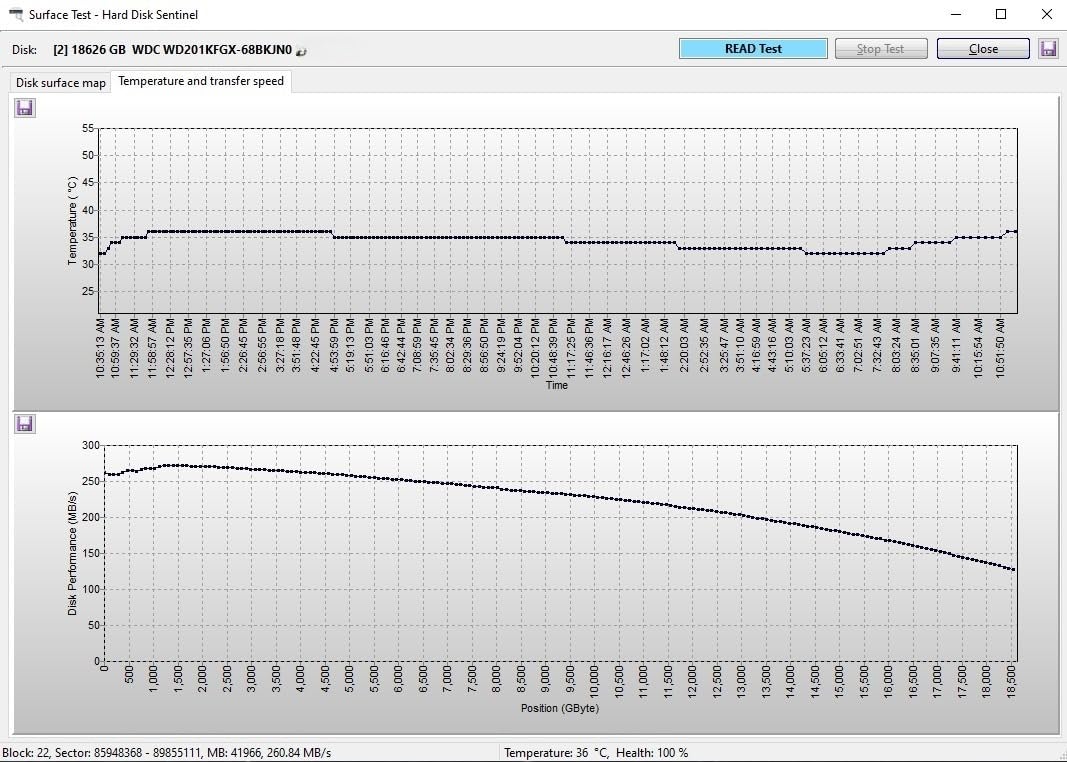Click the Block and Sector status bar text
The height and width of the screenshot is (762, 1067).
tap(167, 752)
